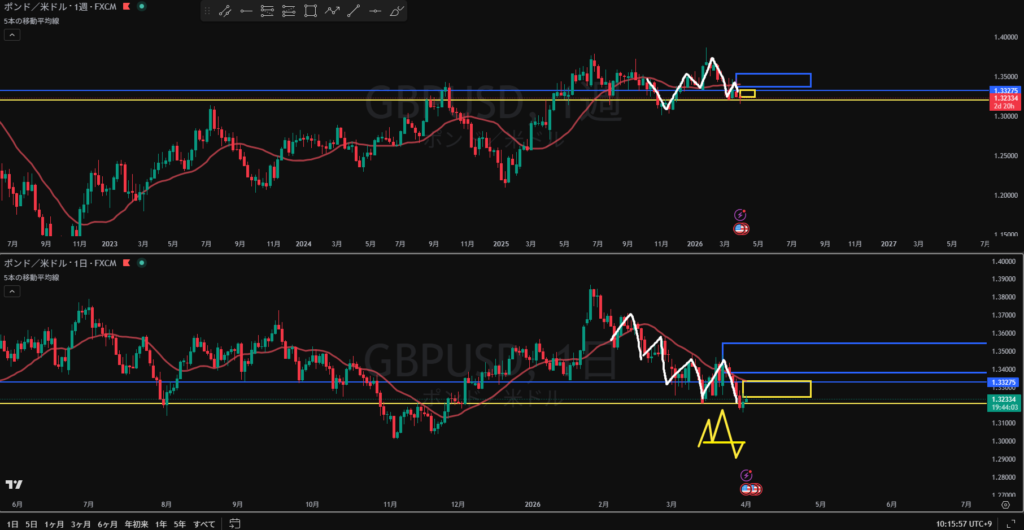Select the horizontal line tool

click(x=375, y=11)
